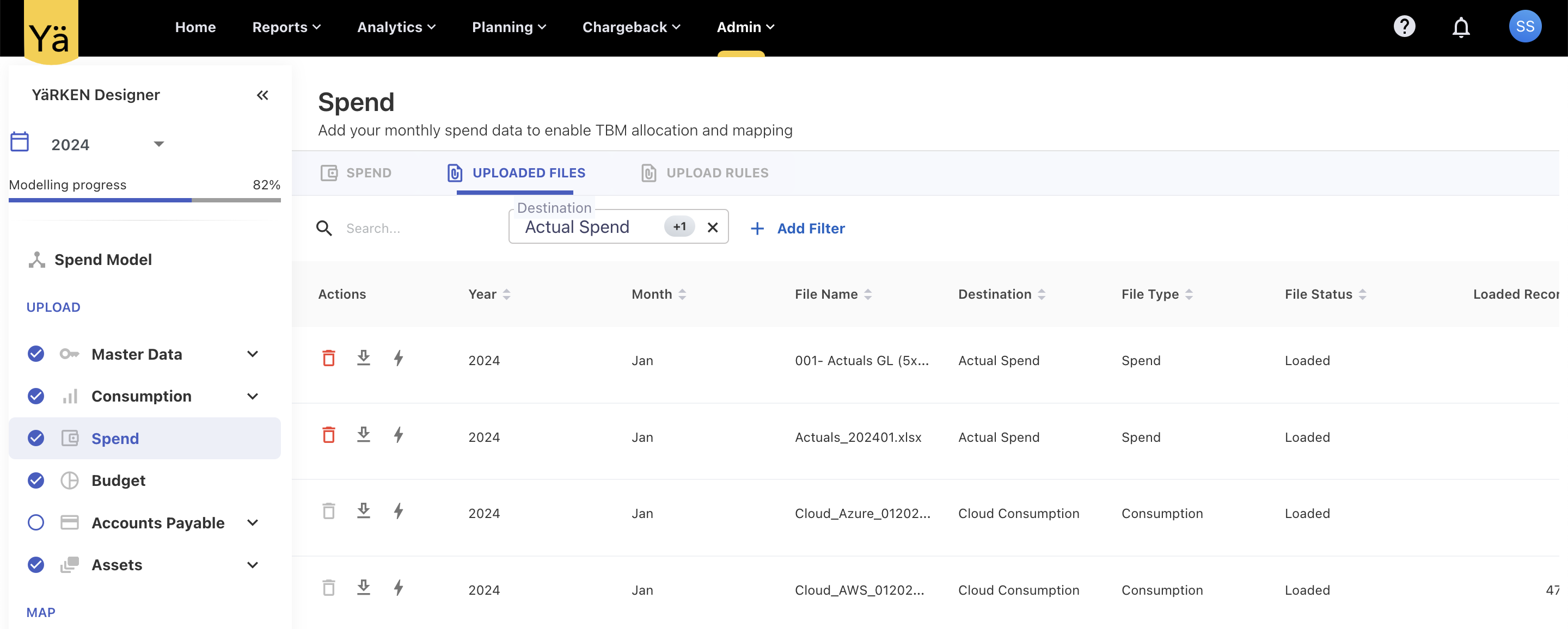The image size is (1568, 629).
Task: Open the 2024 year dropdown
Action: point(158,144)
